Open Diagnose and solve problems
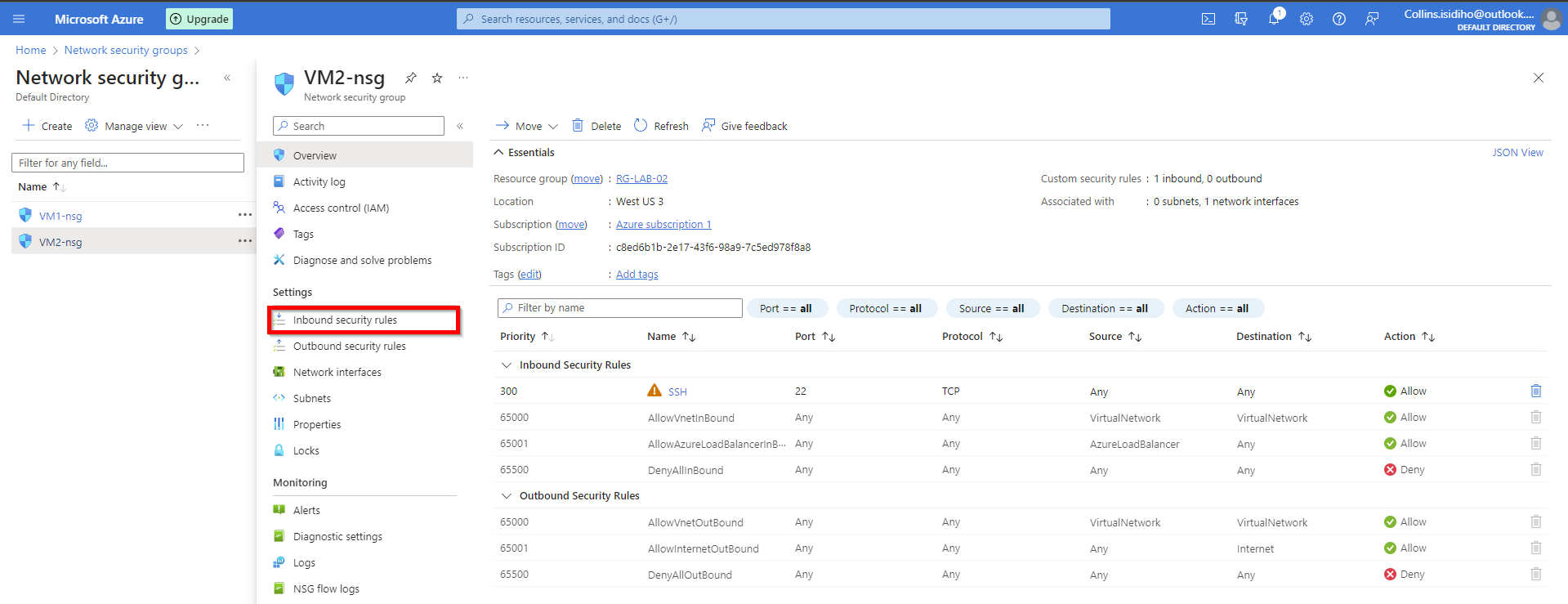 364,260
